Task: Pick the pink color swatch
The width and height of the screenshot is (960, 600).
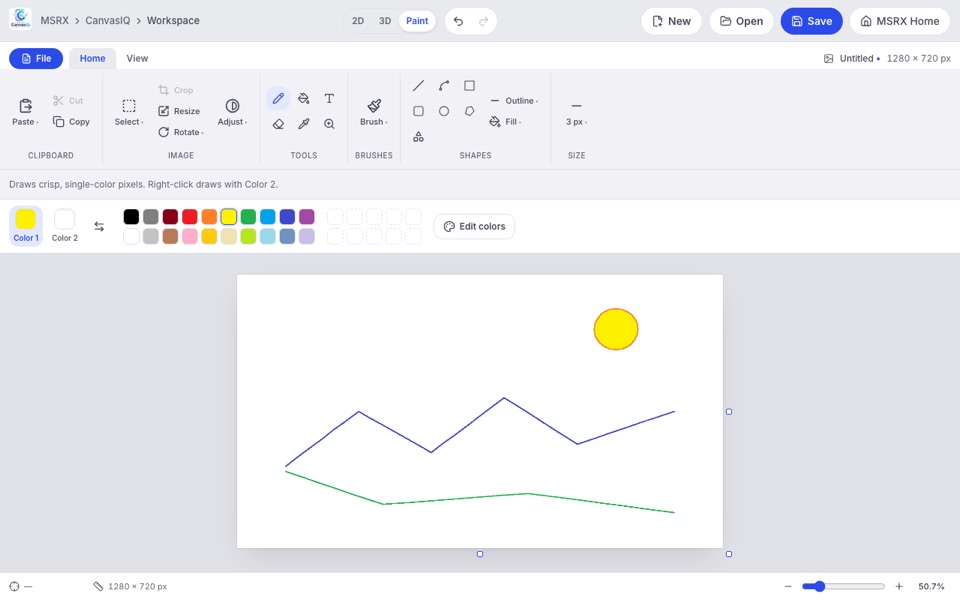Action: (190, 236)
